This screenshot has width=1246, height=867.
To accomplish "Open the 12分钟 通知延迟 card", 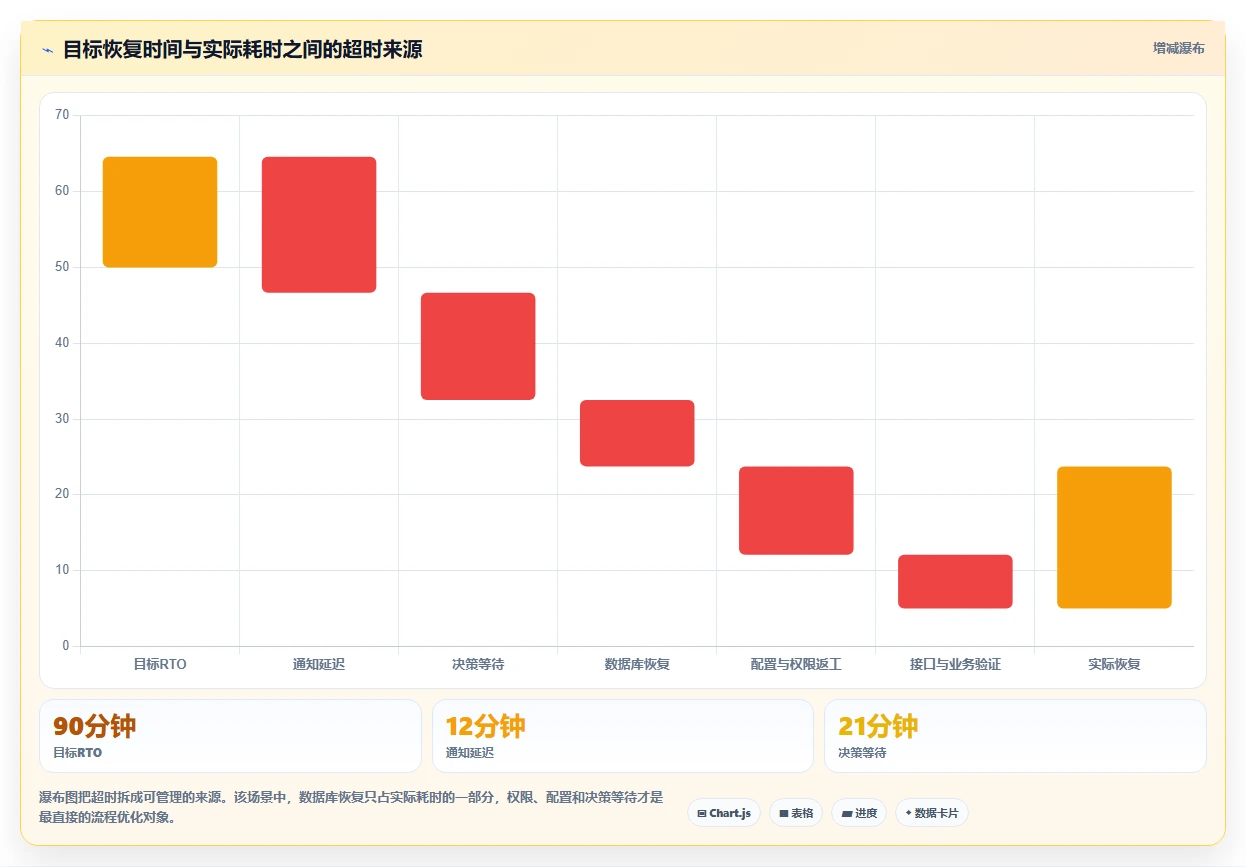I will pos(622,736).
